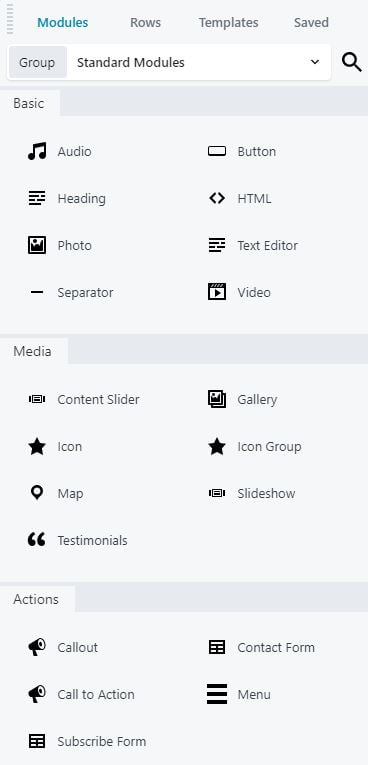Open the search magnifier icon

pos(351,62)
